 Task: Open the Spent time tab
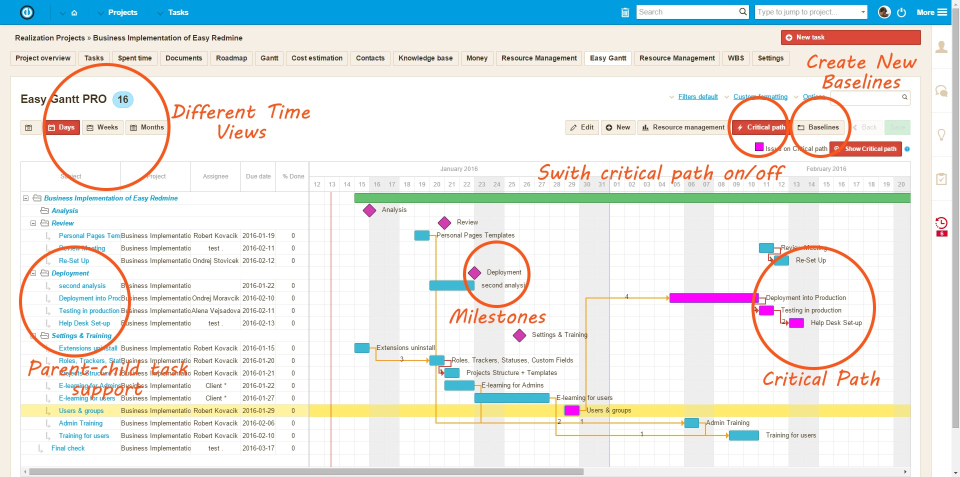point(136,58)
